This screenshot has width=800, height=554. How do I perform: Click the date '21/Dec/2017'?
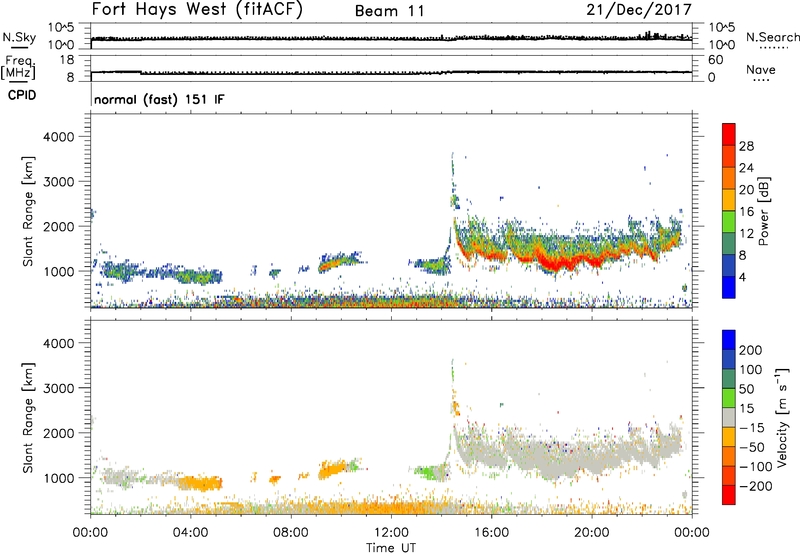639,10
